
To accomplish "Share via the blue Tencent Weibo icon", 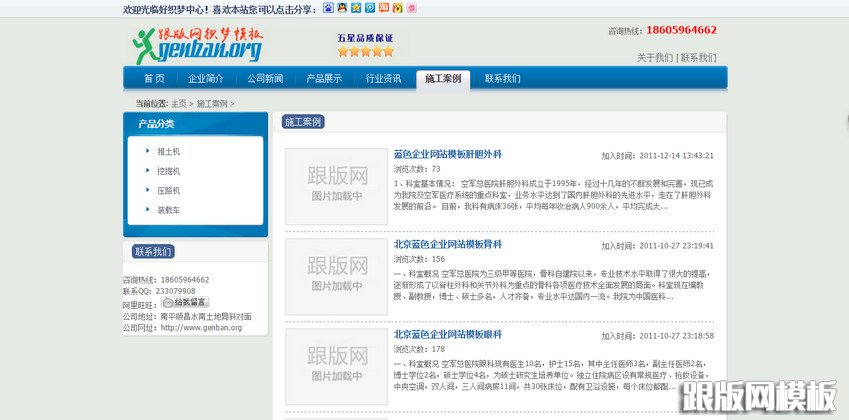I will pos(370,8).
